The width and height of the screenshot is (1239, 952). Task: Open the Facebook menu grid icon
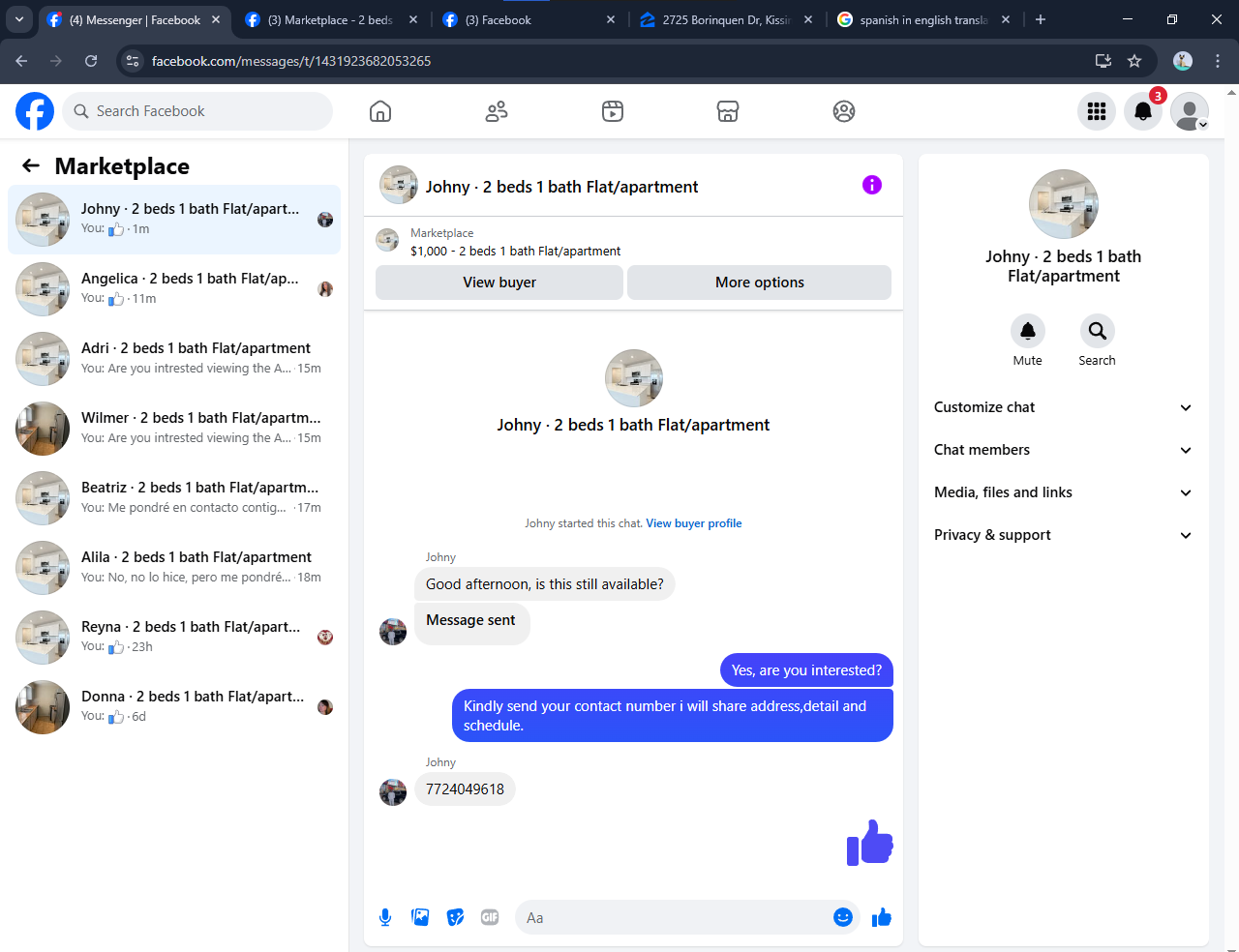coord(1097,111)
